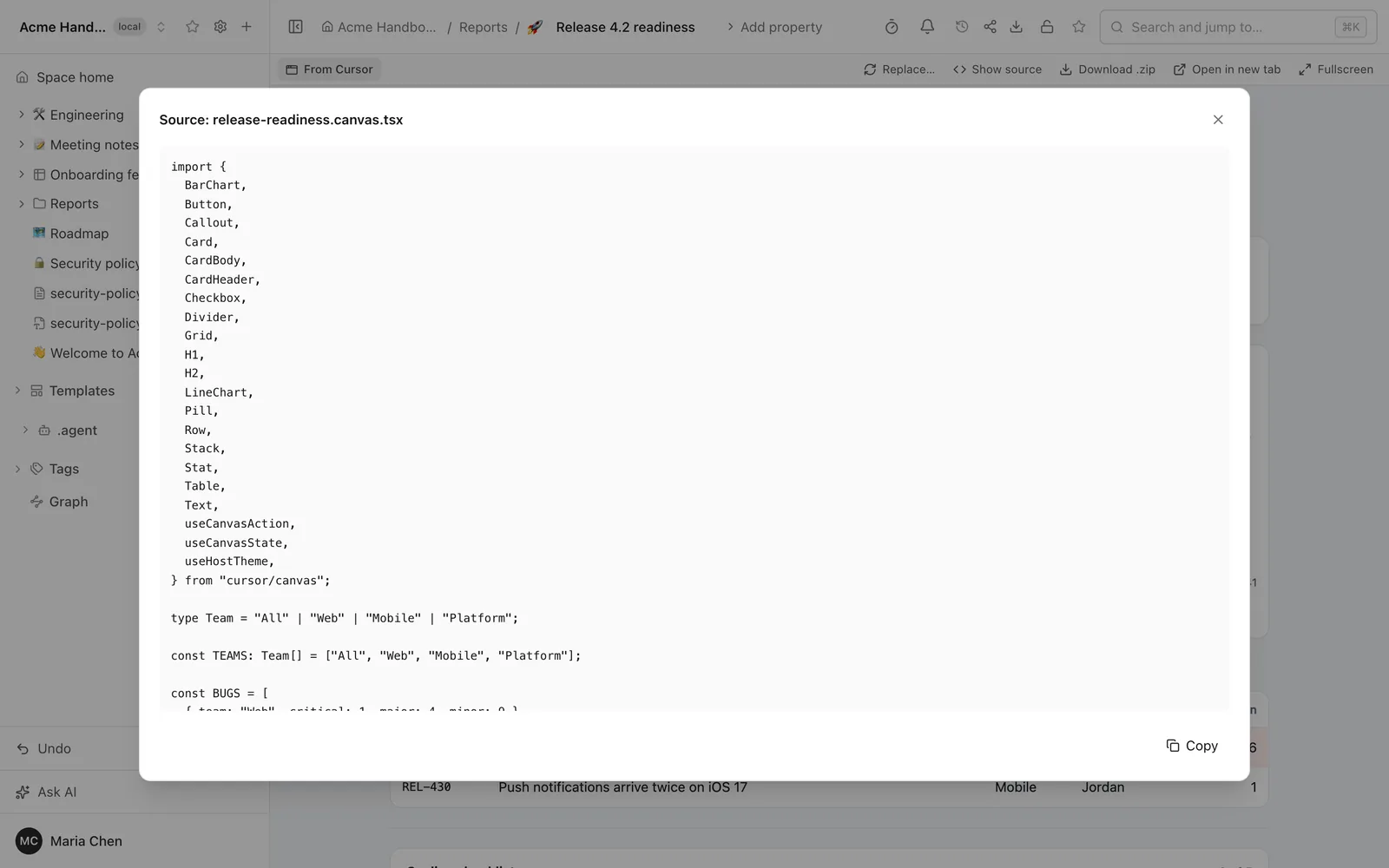This screenshot has width=1389, height=868.
Task: Open Maria Chen user profile
Action: click(86, 841)
